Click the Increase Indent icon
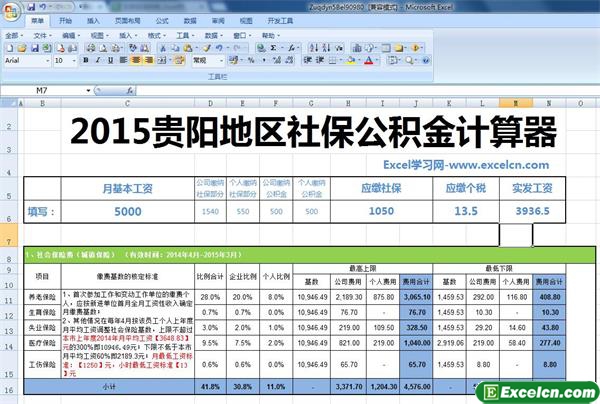This screenshot has width=600, height=404. tap(320, 60)
